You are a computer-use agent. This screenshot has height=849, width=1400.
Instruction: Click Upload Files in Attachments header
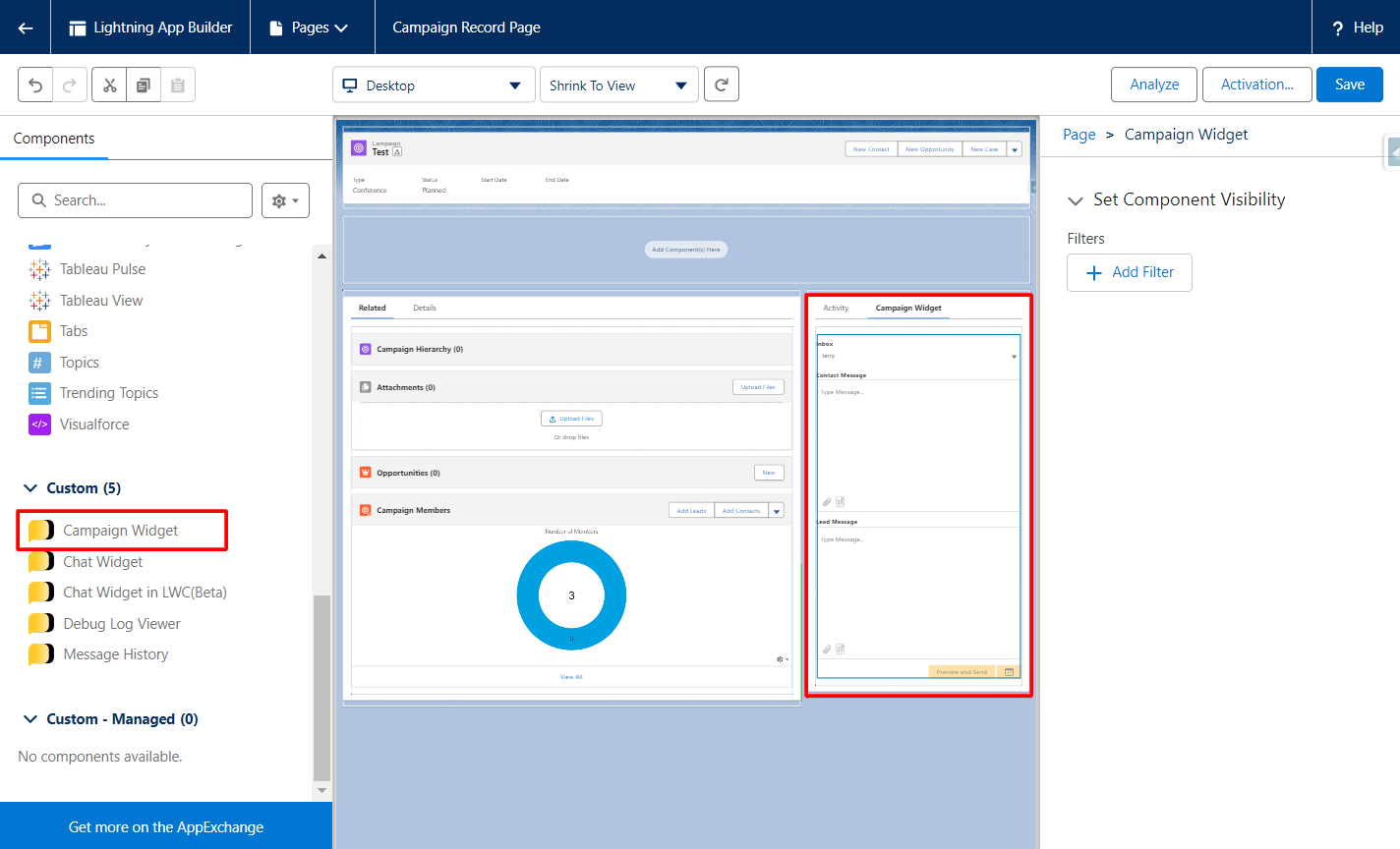click(758, 387)
